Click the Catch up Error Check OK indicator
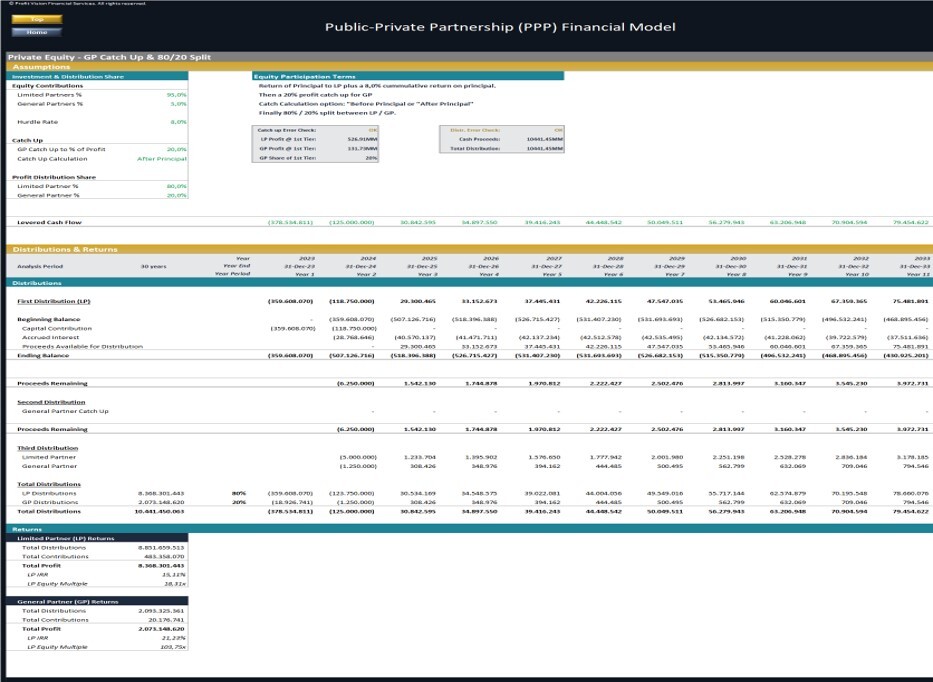The width and height of the screenshot is (933, 682). (x=373, y=128)
